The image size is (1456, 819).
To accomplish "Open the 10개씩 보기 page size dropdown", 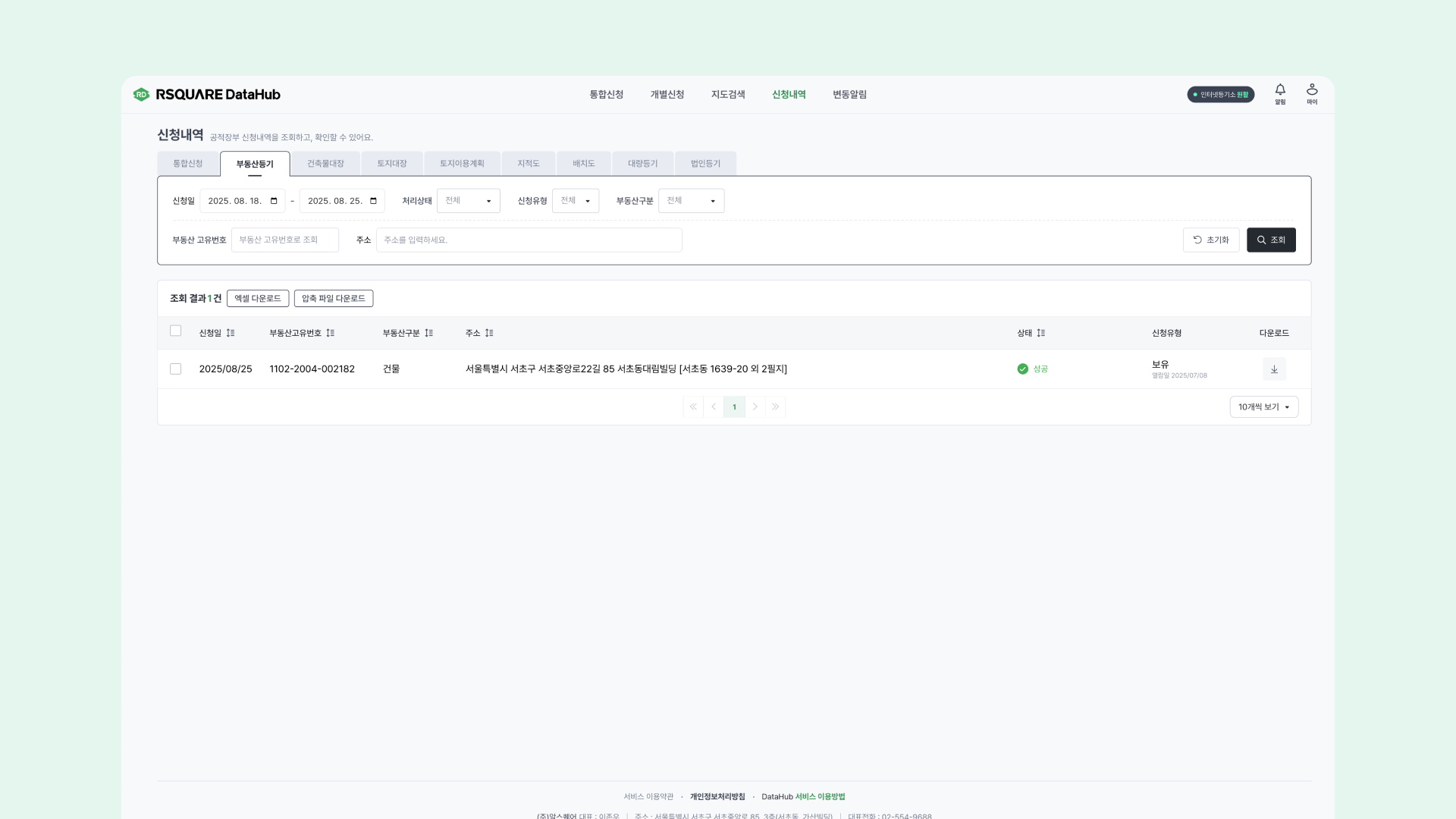I will coord(1263,407).
